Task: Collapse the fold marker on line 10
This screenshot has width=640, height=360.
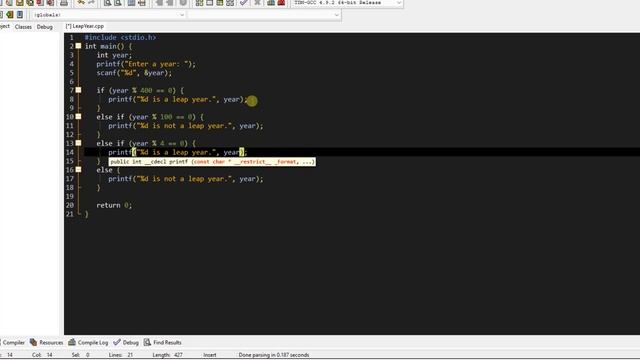Action: coord(78,117)
